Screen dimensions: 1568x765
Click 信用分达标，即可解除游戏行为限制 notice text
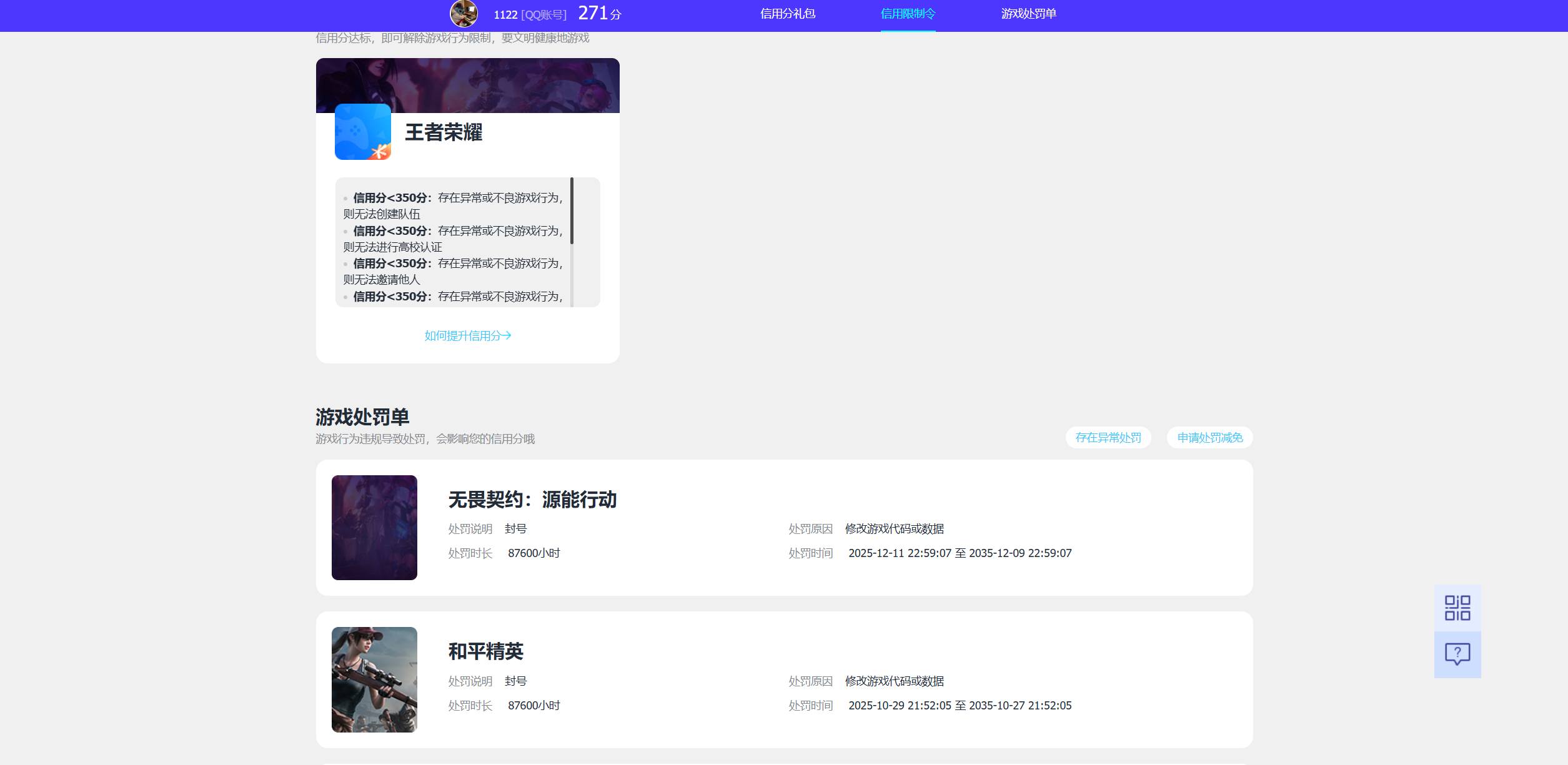(452, 38)
